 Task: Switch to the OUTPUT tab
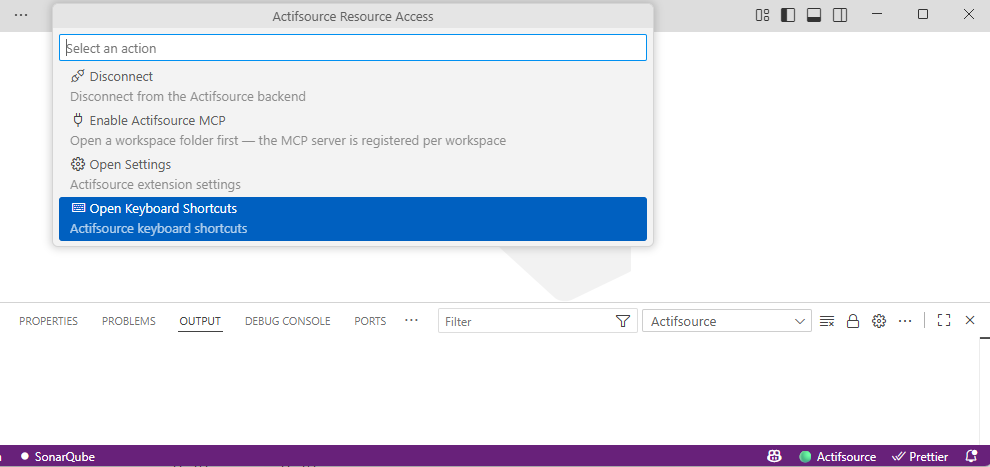(200, 321)
